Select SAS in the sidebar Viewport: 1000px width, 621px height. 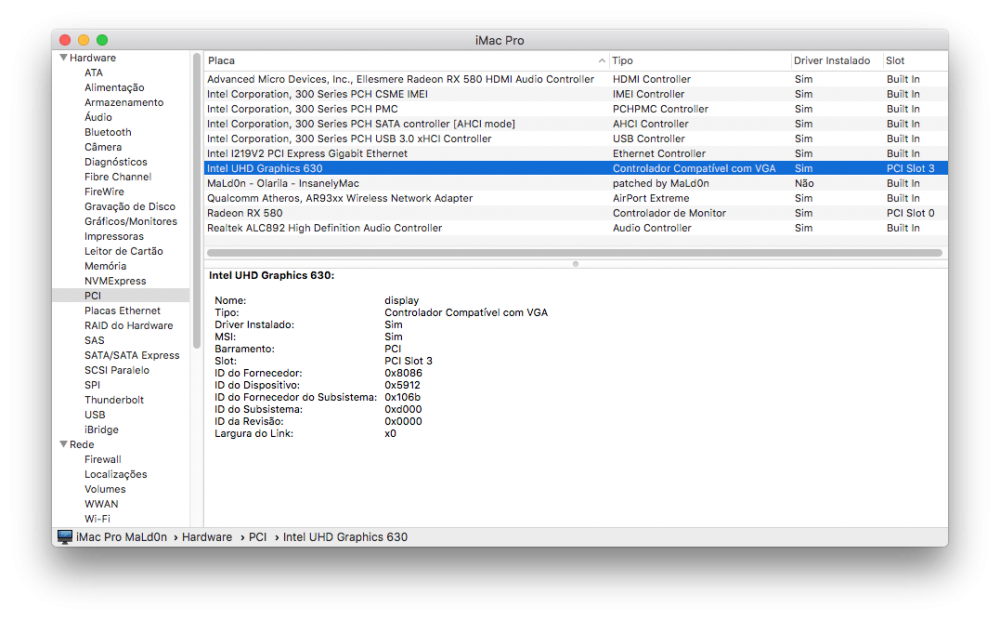pyautogui.click(x=94, y=340)
